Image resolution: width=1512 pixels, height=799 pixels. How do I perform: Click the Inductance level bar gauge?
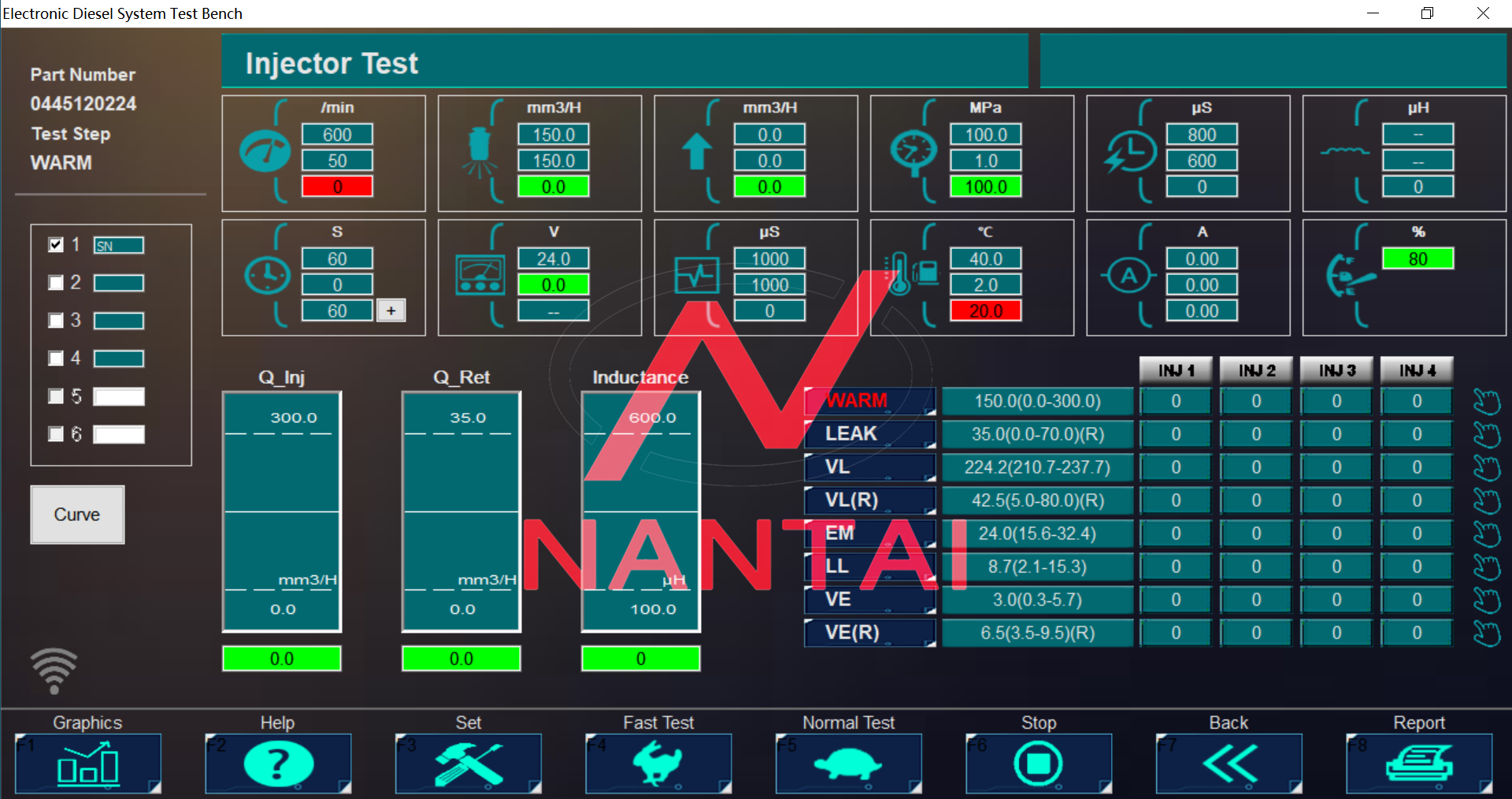641,512
